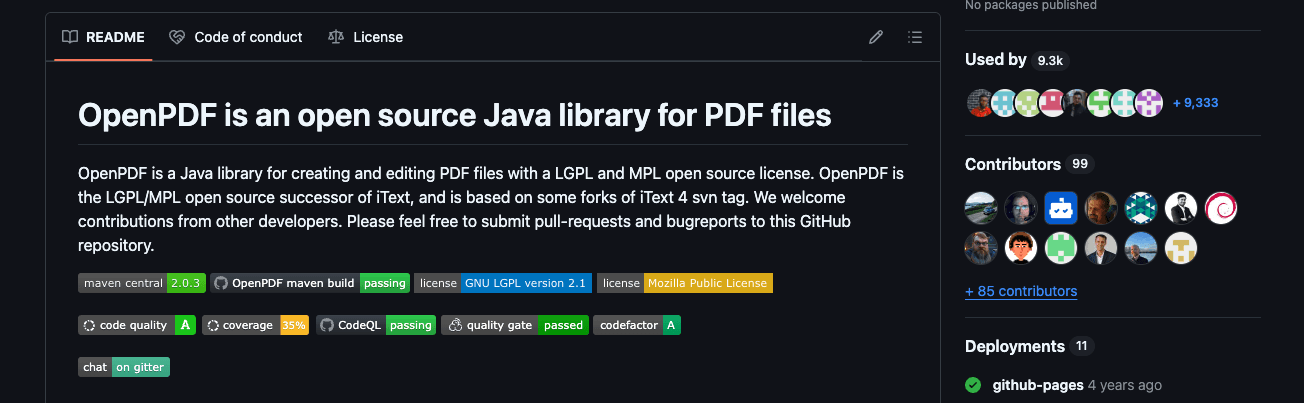Open the CodeQL passing badge
This screenshot has height=403, width=1304.
[376, 325]
